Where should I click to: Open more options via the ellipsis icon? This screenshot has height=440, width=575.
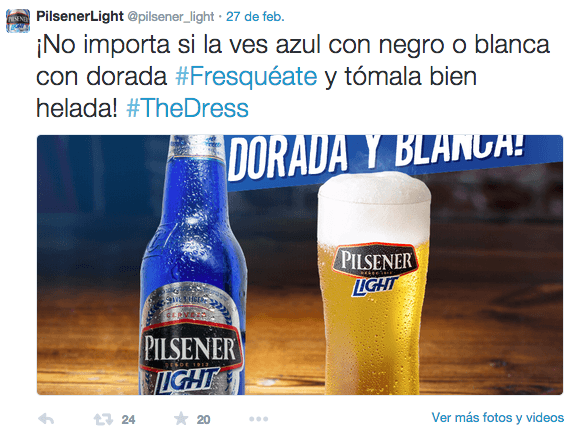[259, 419]
